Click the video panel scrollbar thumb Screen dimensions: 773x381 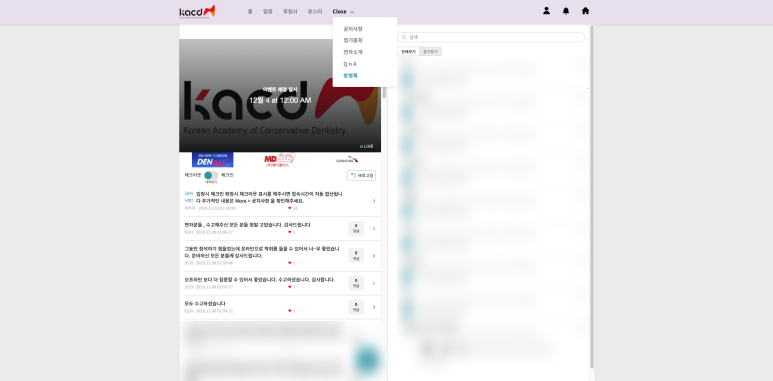point(384,92)
